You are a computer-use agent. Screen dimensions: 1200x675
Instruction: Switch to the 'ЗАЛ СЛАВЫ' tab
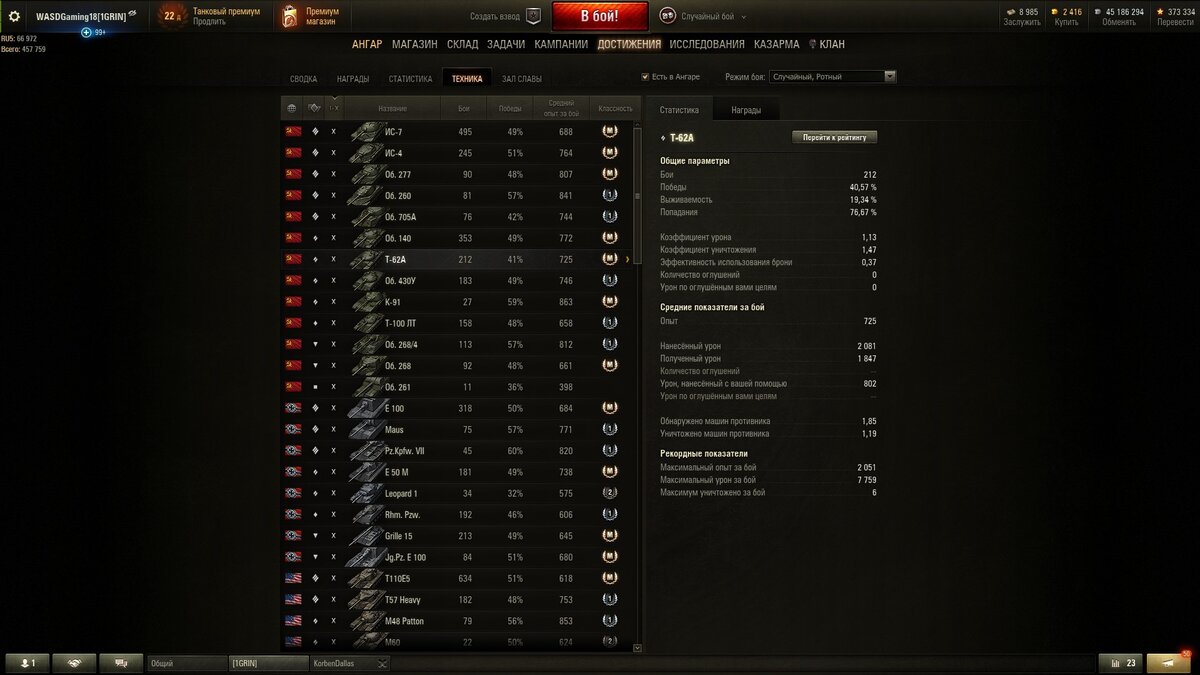point(522,78)
